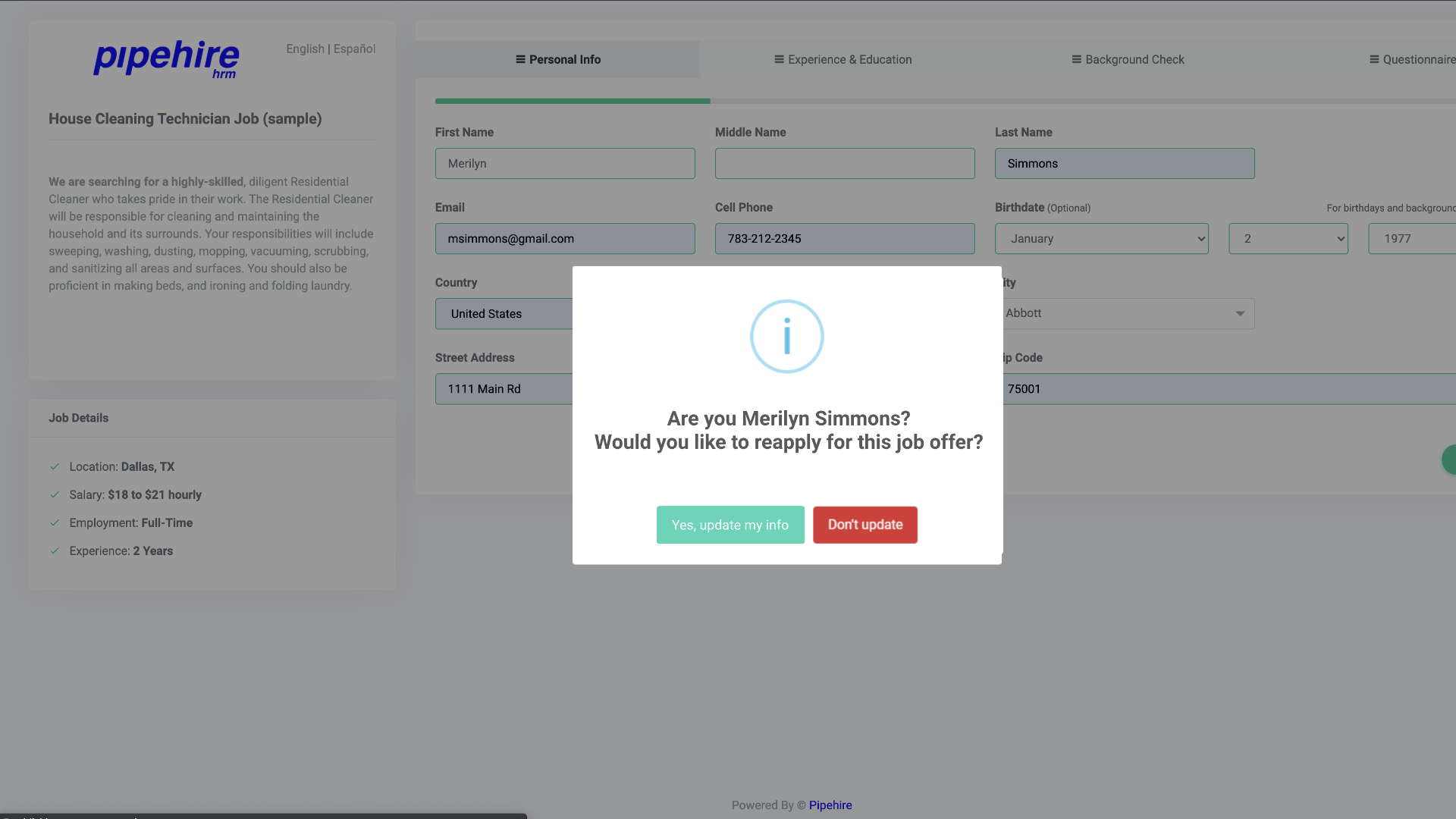Click the Experience checkmark icon in Job Details
Screen dimensions: 1456x819
[55, 551]
